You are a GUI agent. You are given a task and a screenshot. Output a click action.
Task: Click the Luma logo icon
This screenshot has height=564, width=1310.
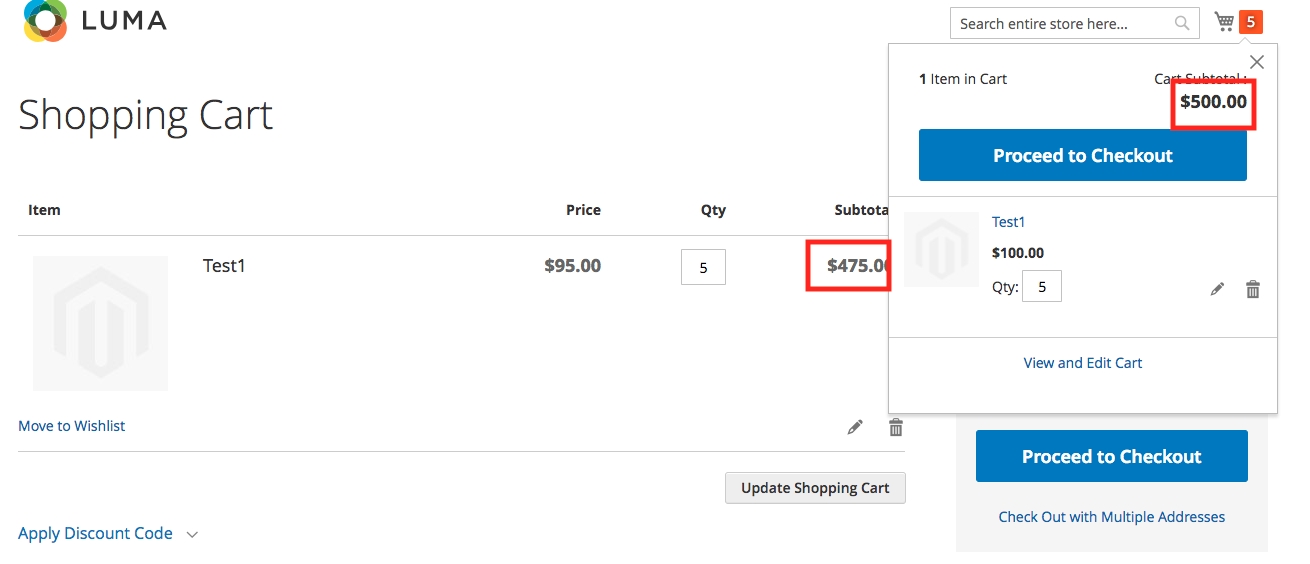point(45,20)
